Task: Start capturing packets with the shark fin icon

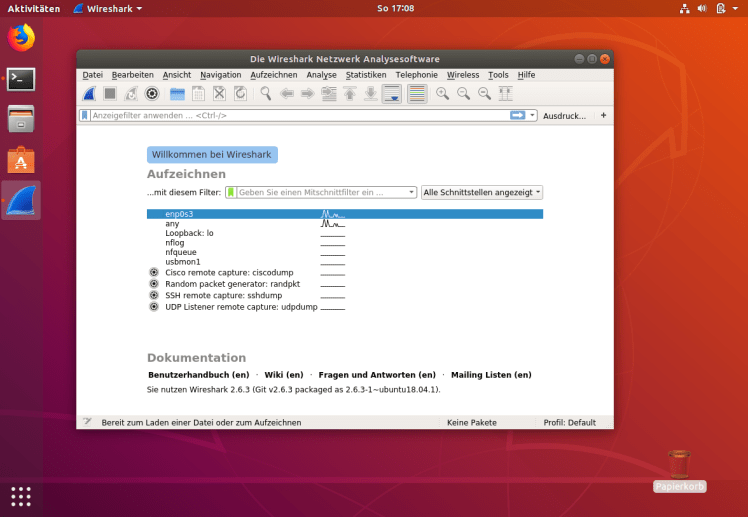Action: [89, 93]
